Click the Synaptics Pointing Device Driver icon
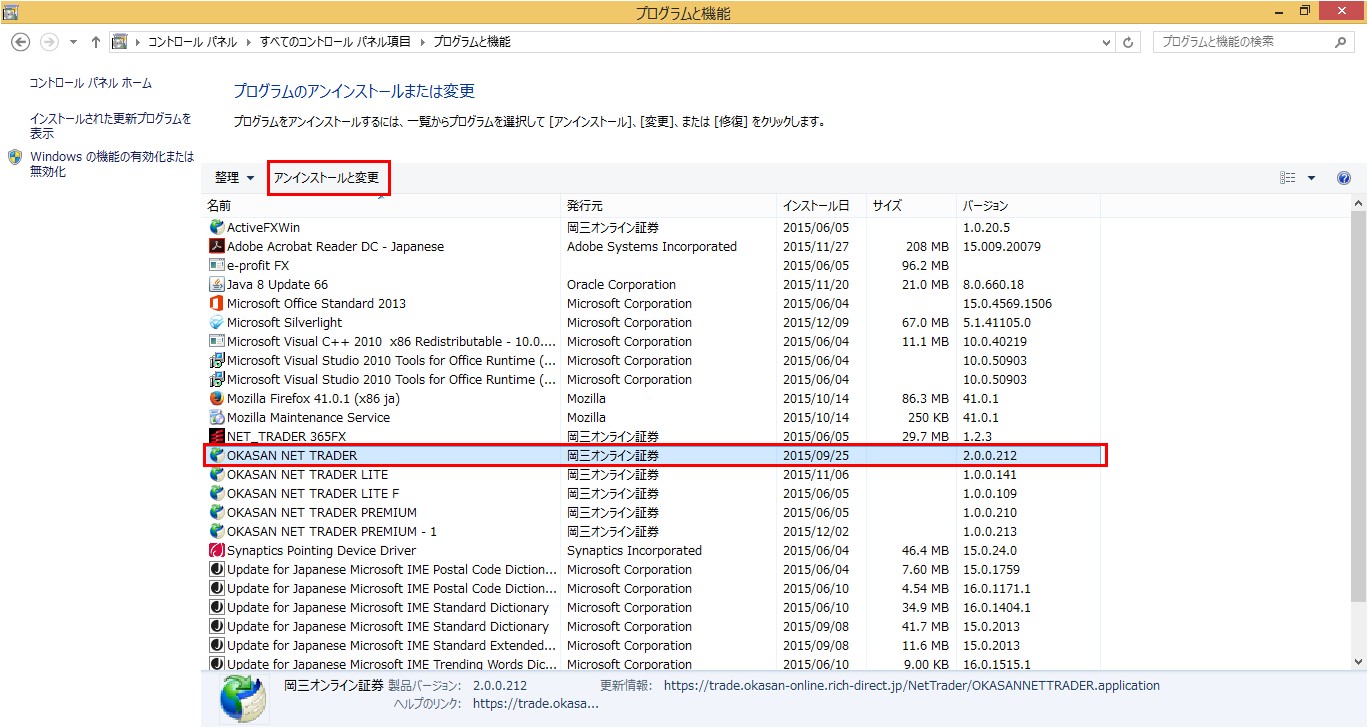 tap(216, 551)
